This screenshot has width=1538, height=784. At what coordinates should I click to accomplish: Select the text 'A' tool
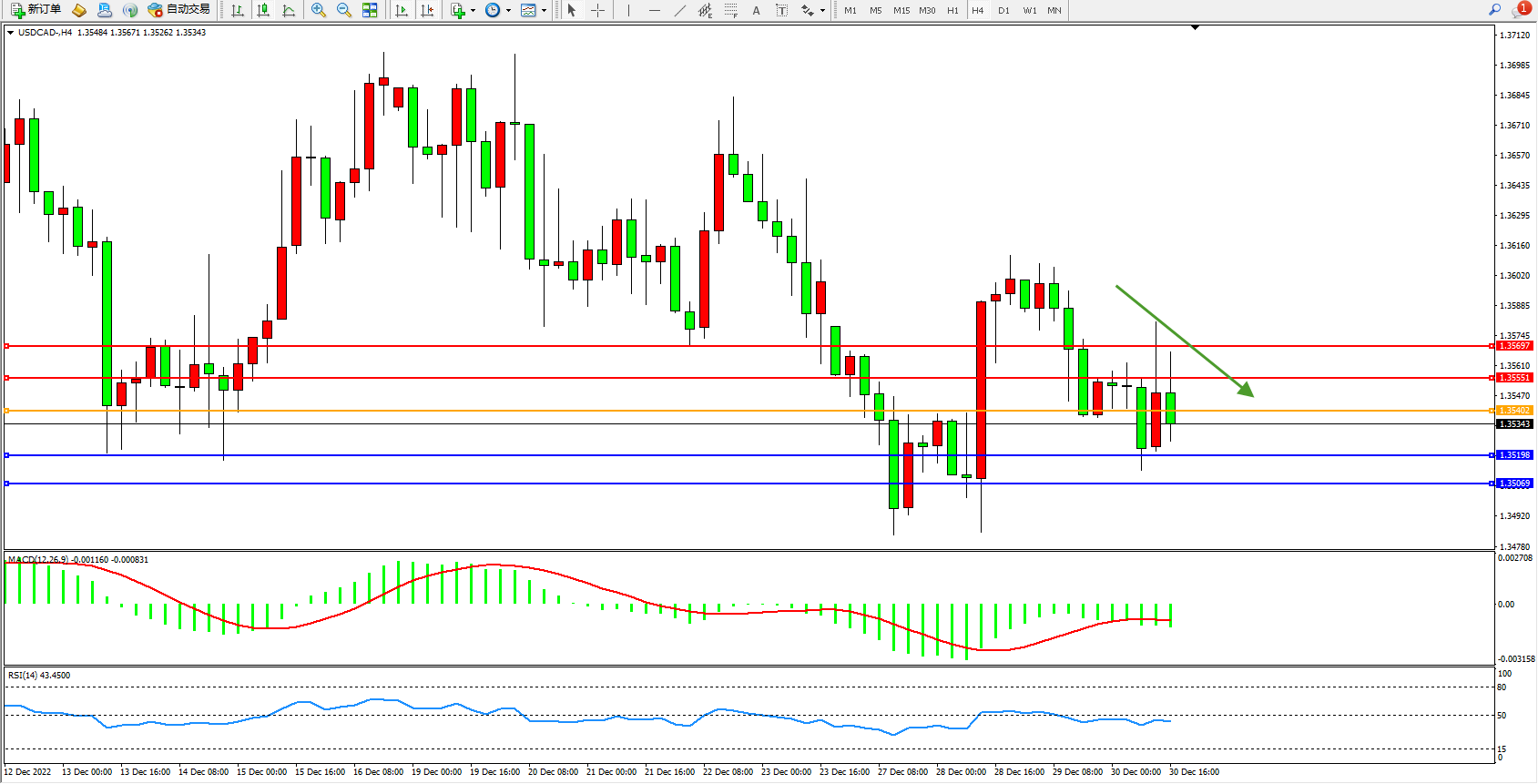(x=756, y=10)
